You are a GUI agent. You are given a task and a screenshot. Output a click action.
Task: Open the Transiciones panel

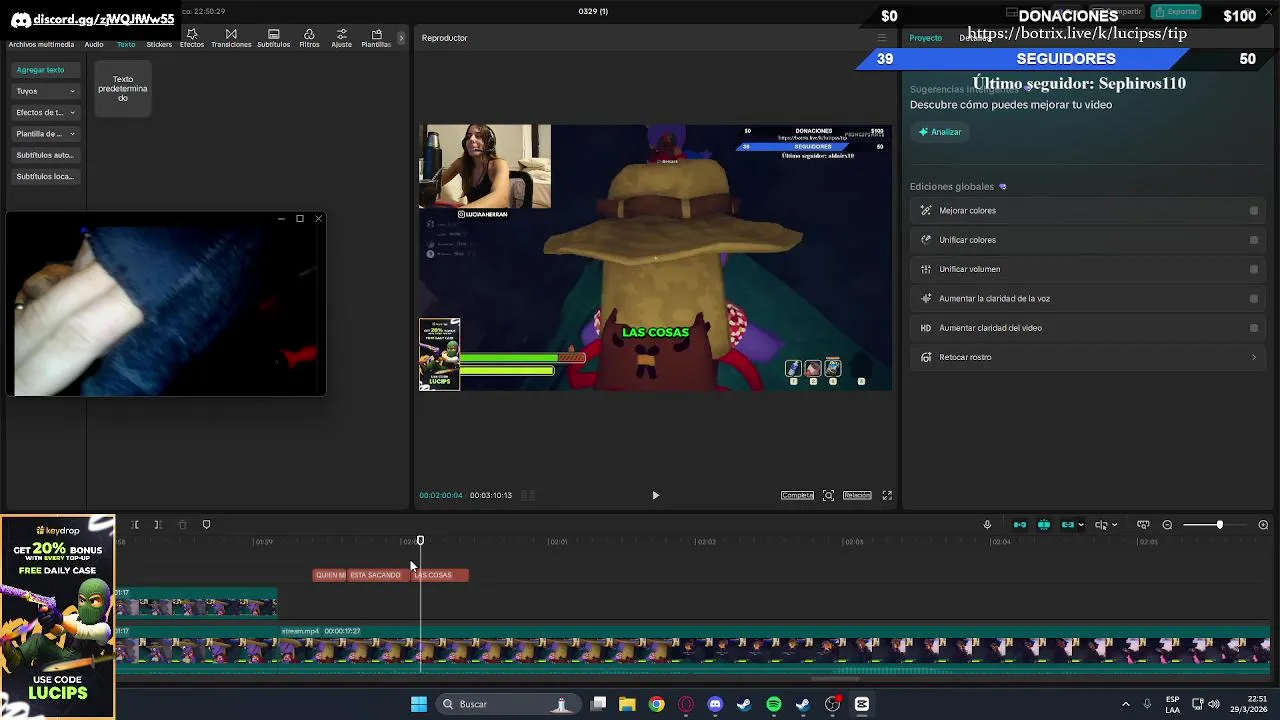coord(231,38)
